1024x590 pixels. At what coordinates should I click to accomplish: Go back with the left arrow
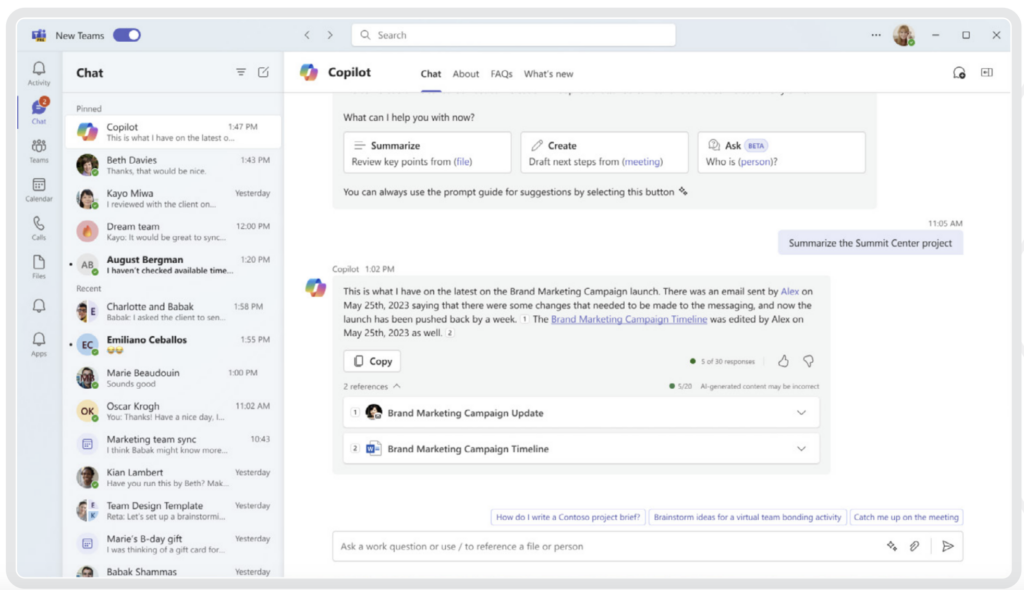[307, 35]
